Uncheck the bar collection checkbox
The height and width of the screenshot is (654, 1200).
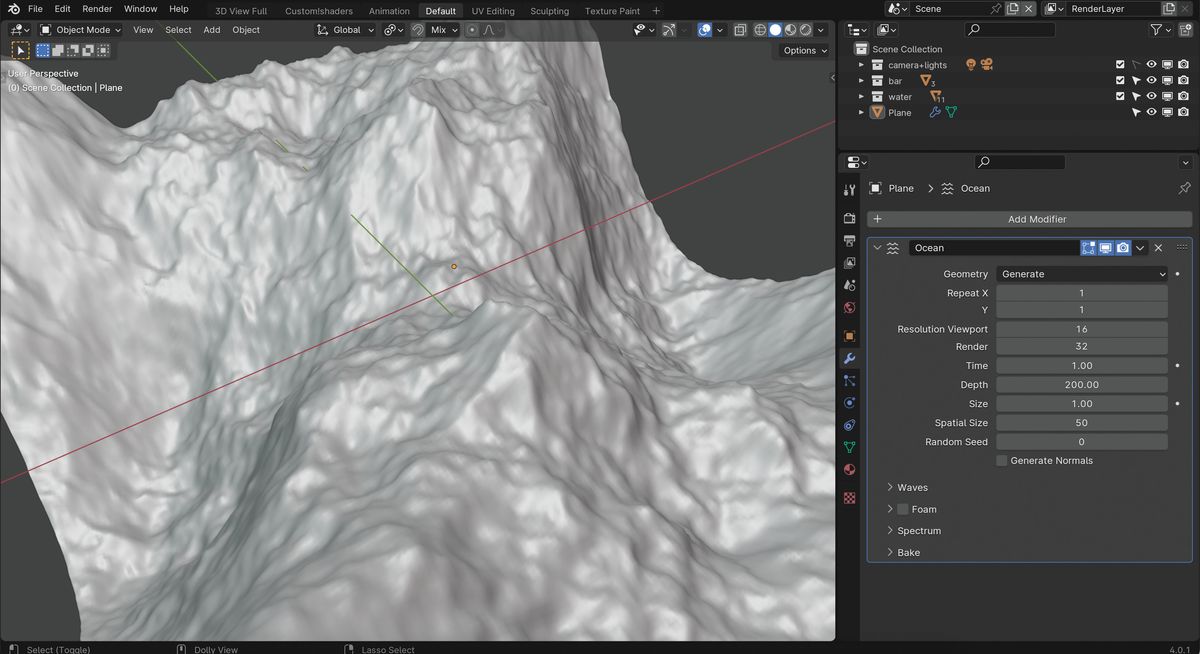(x=1120, y=80)
